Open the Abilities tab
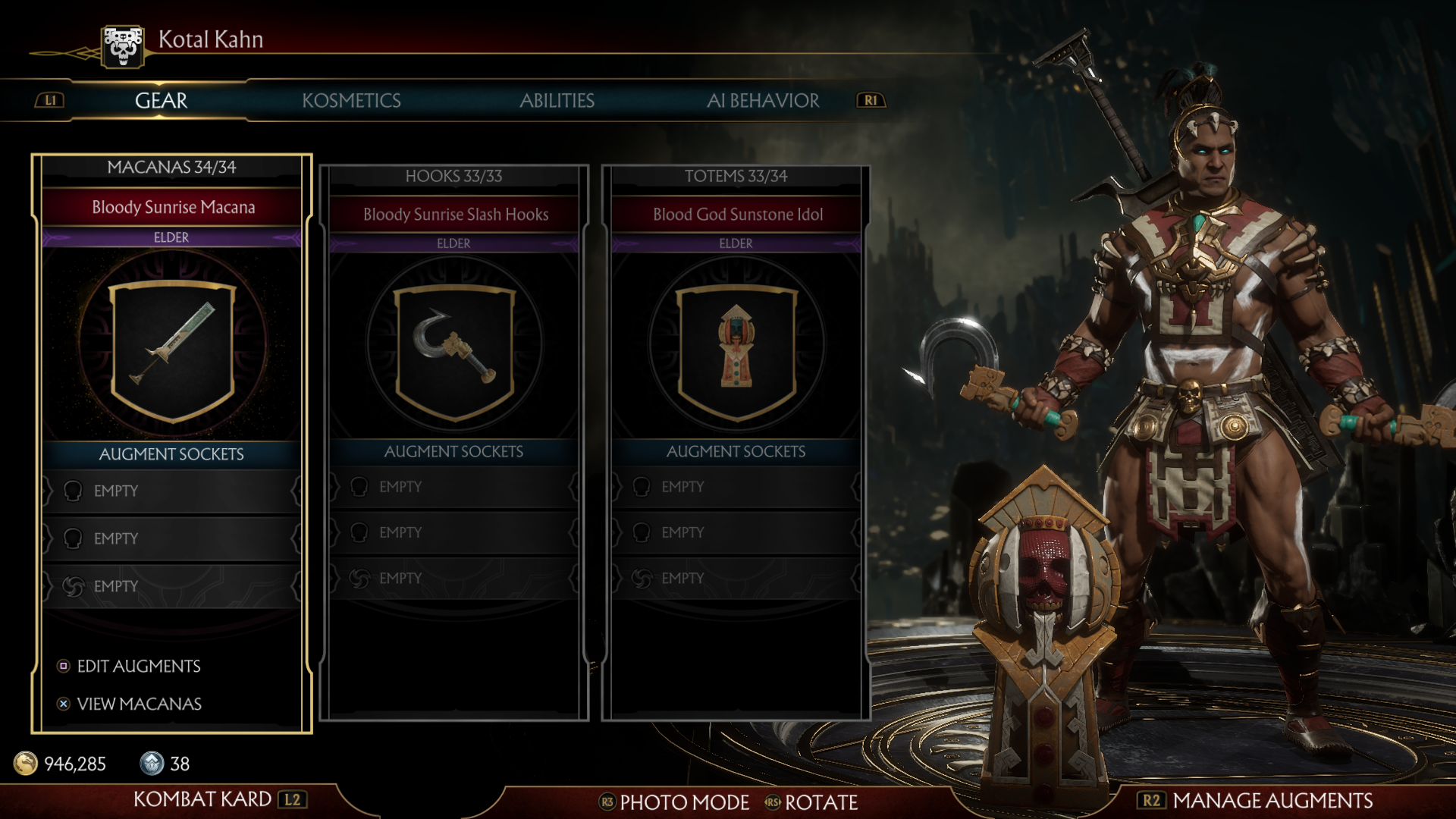The image size is (1456, 819). click(x=557, y=100)
